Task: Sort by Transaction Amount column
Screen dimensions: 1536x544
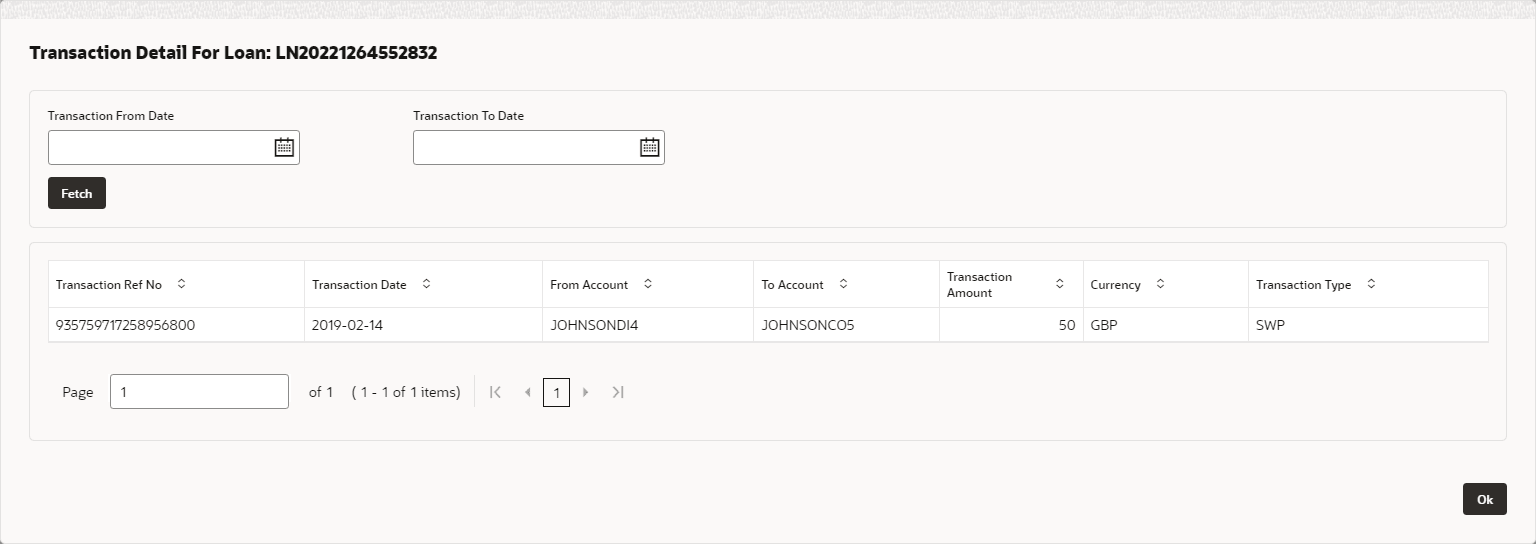Action: [1059, 284]
